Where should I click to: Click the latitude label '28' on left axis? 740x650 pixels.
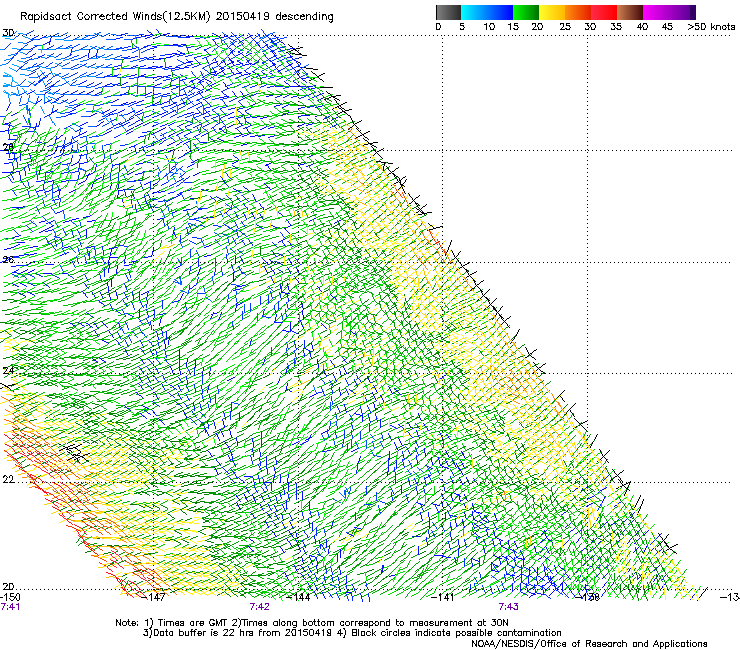click(8, 147)
